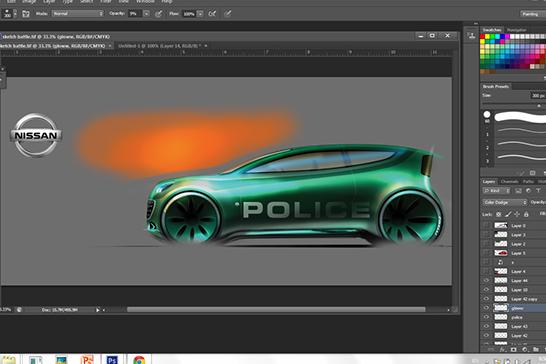Enable the airbrush build-up icon
This screenshot has height=364, width=546.
click(x=212, y=14)
